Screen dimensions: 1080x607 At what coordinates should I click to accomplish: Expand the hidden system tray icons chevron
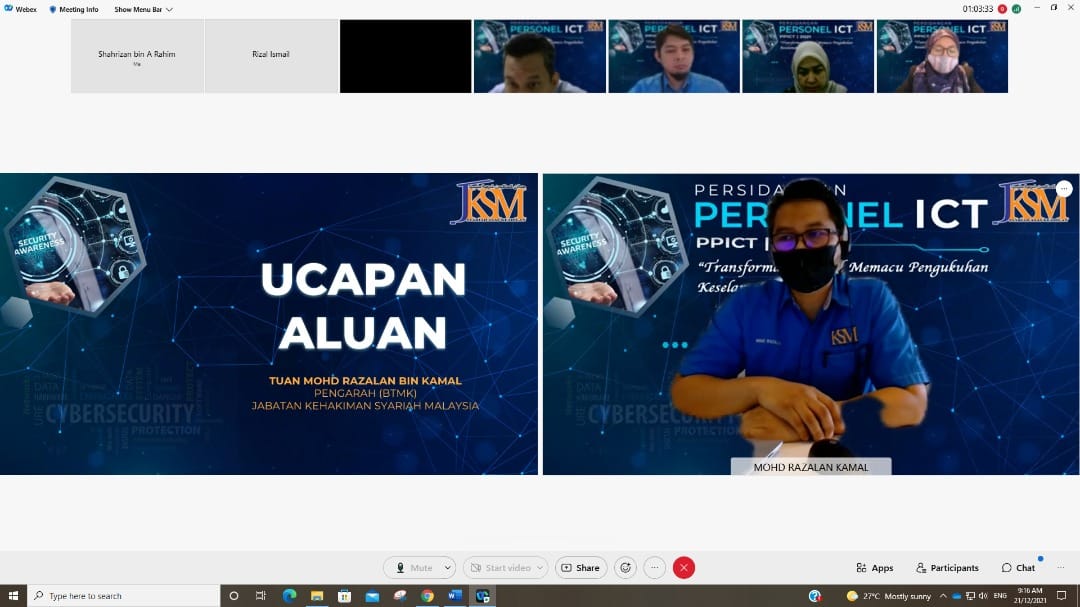click(x=943, y=595)
